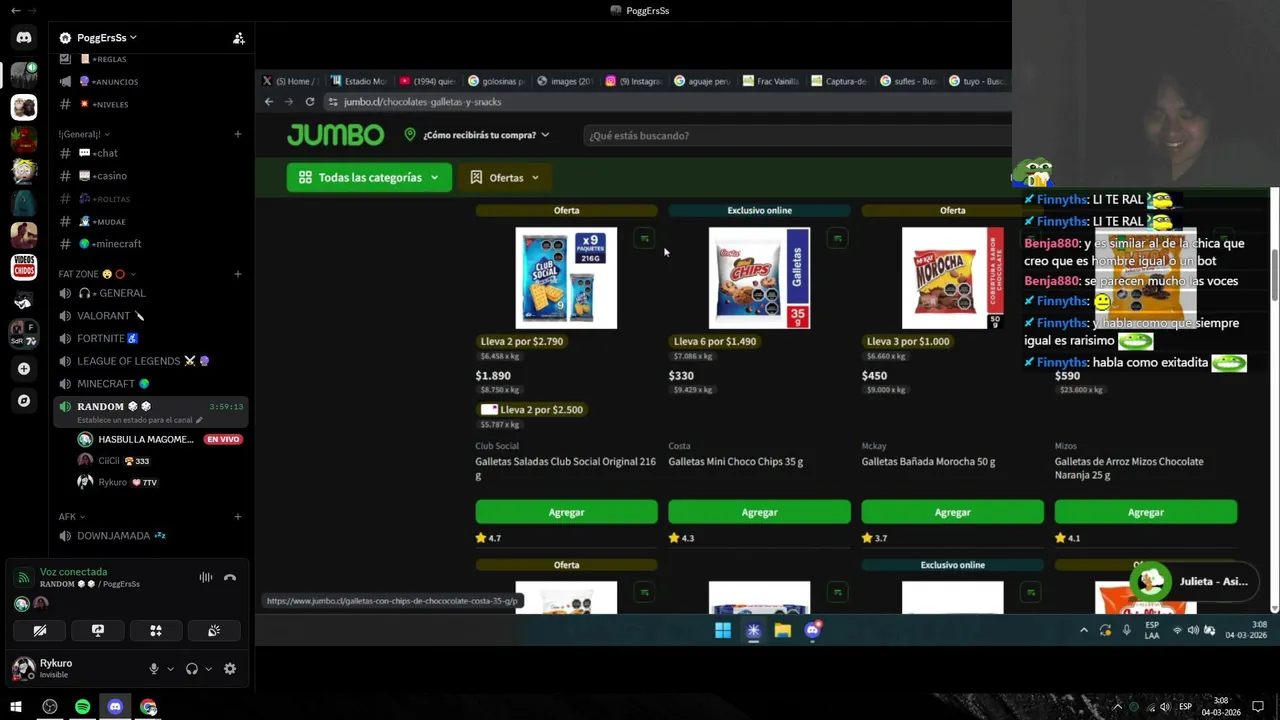Add Galletas Bañada Morocha with Agregar button

point(952,512)
